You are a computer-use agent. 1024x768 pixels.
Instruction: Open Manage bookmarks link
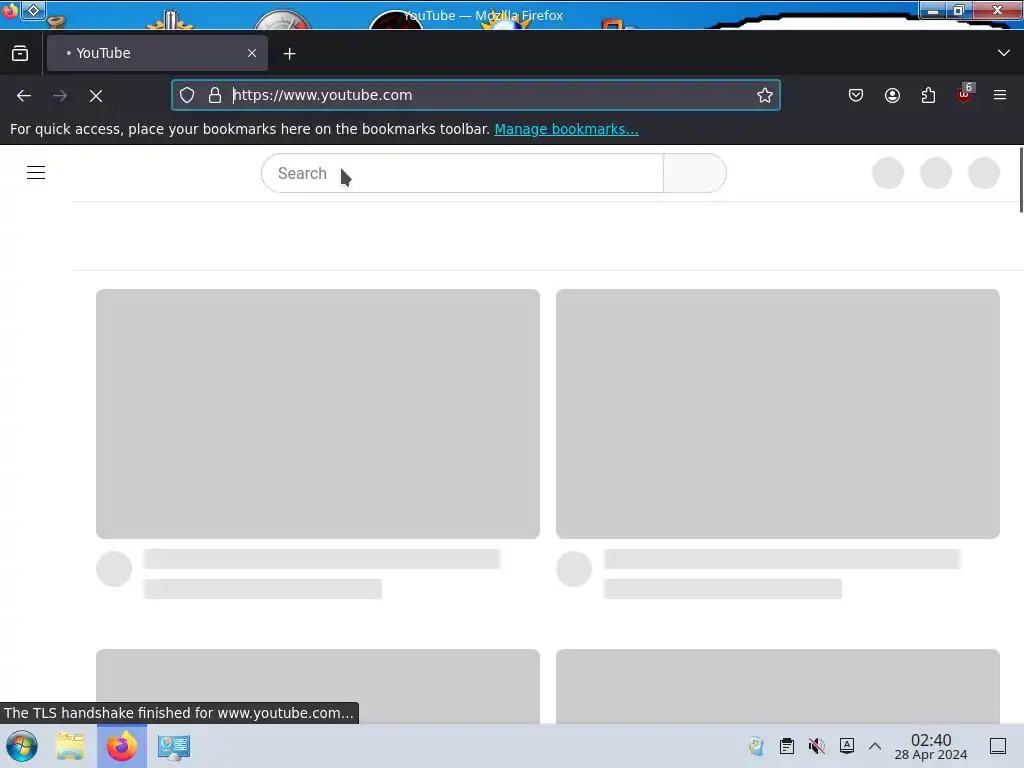pyautogui.click(x=566, y=129)
